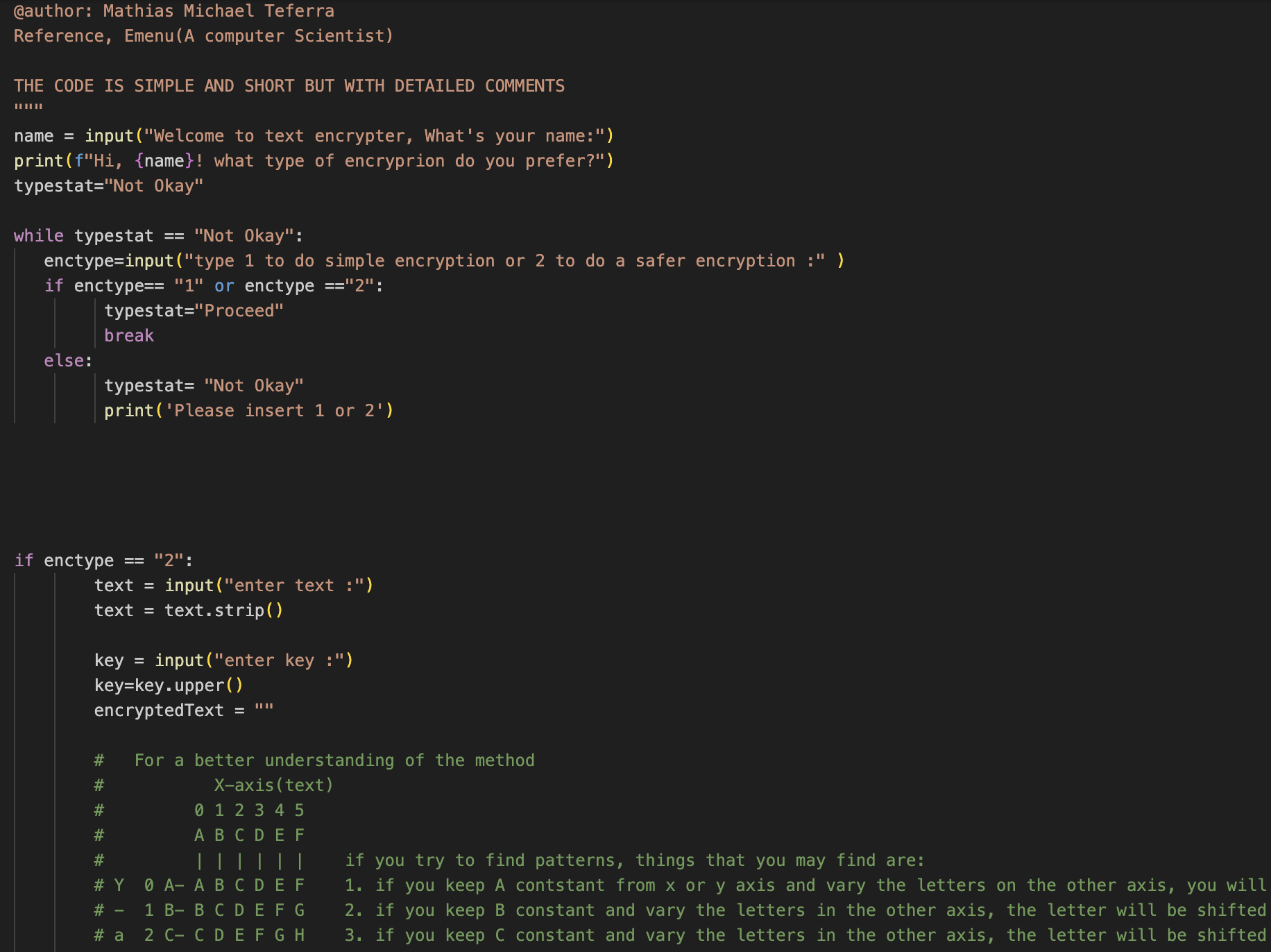Click the f-string greeting print statement
This screenshot has width=1271, height=952.
point(313,161)
